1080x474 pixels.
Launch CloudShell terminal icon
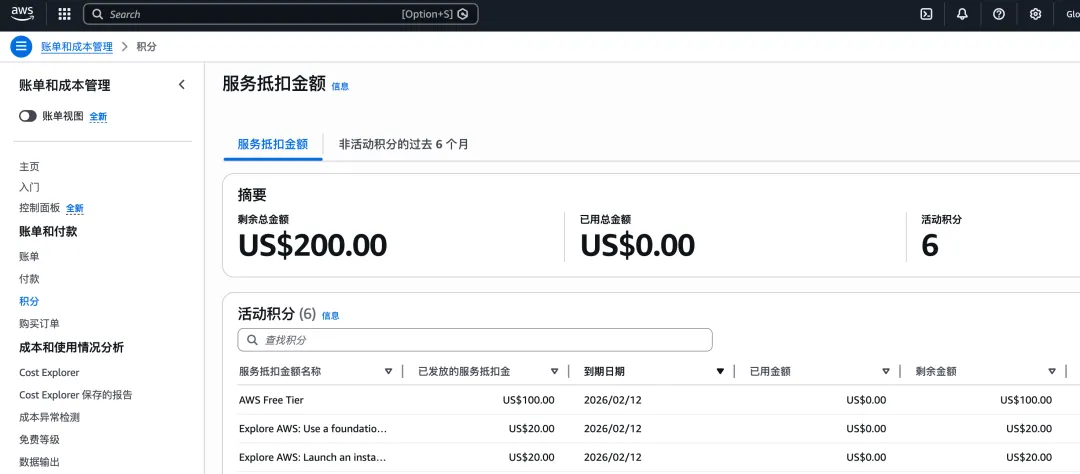pos(926,14)
